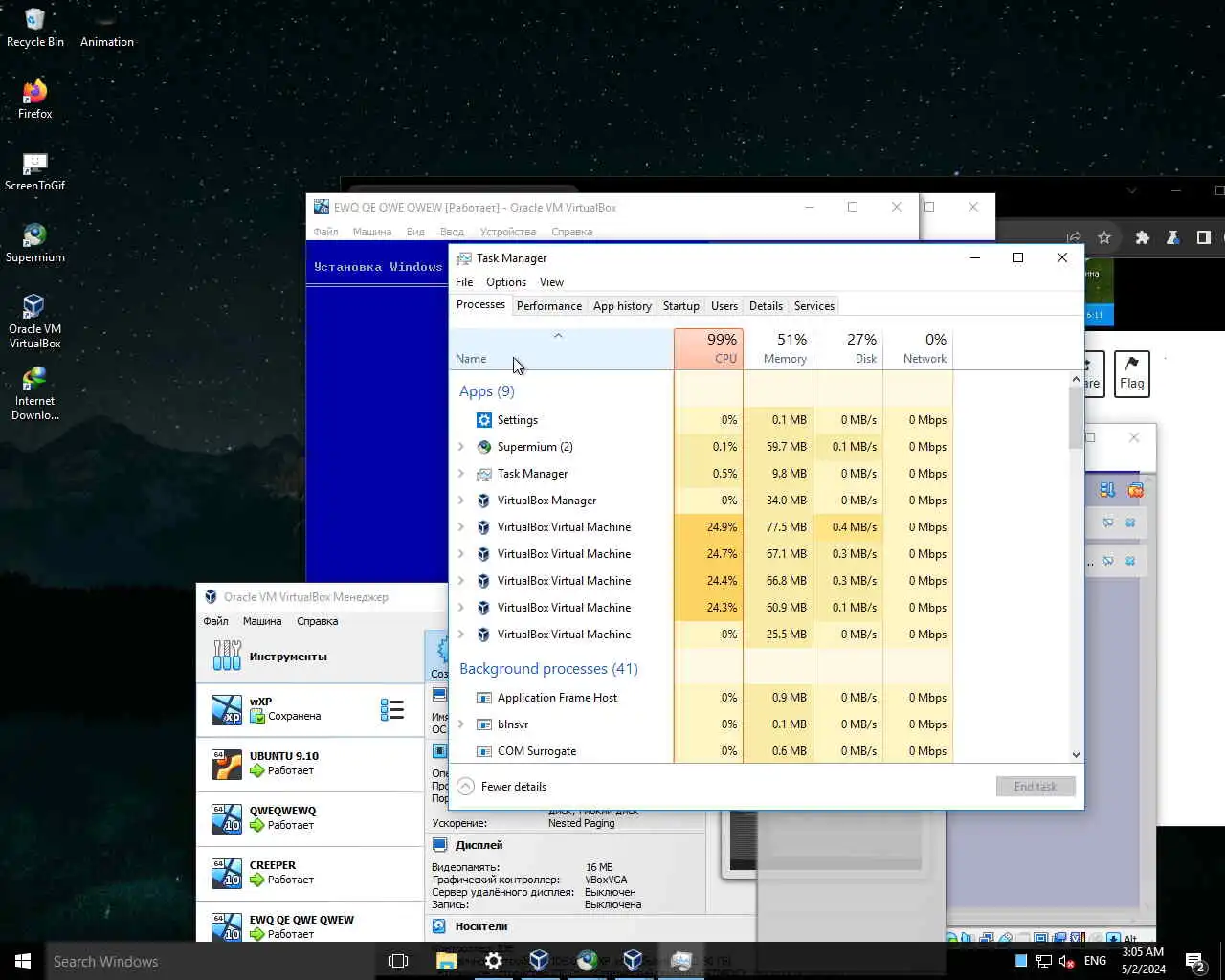
Task: Click the VirtualBox Manager process icon
Action: coord(483,501)
